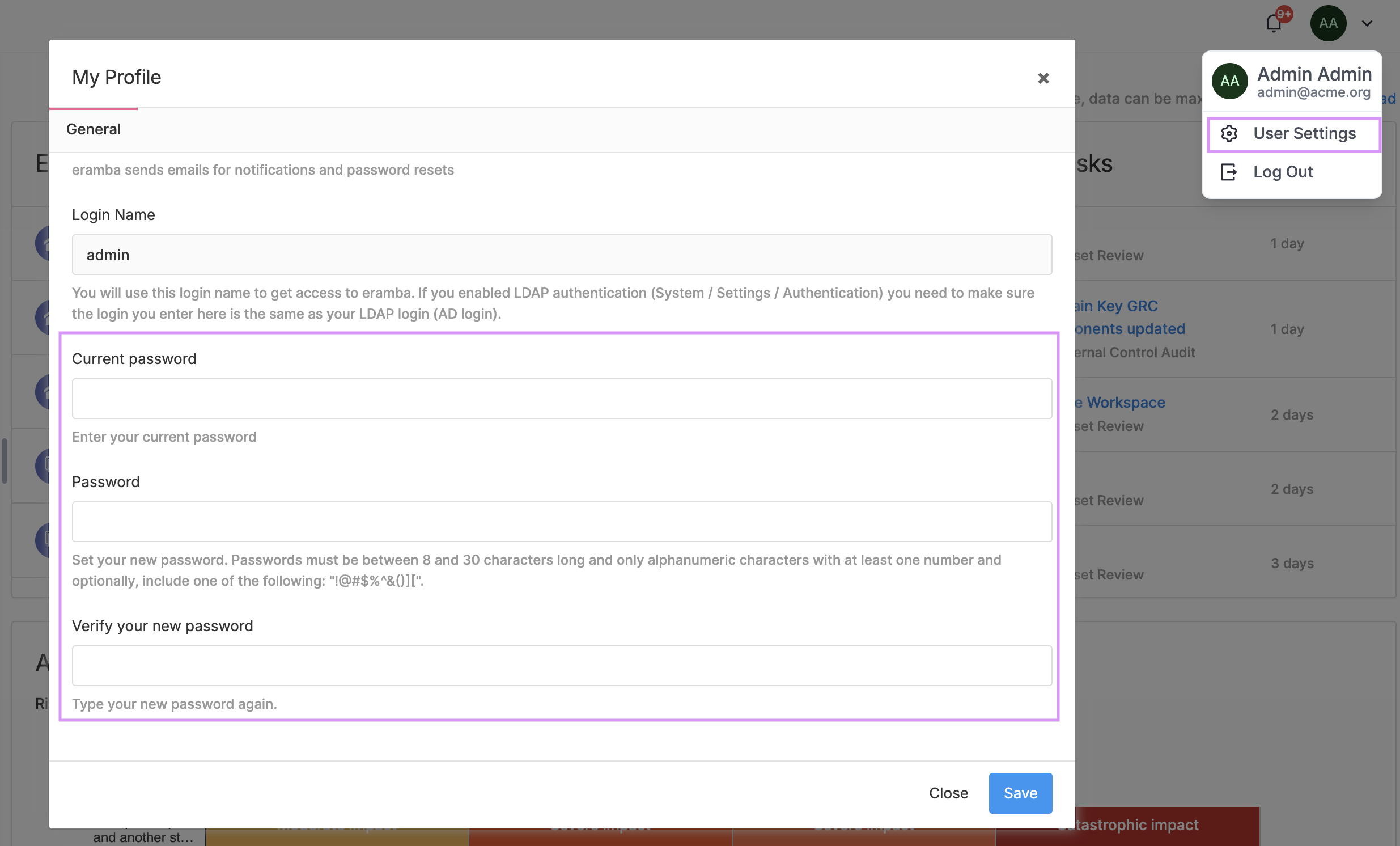Click the Login Name input field

coord(561,255)
